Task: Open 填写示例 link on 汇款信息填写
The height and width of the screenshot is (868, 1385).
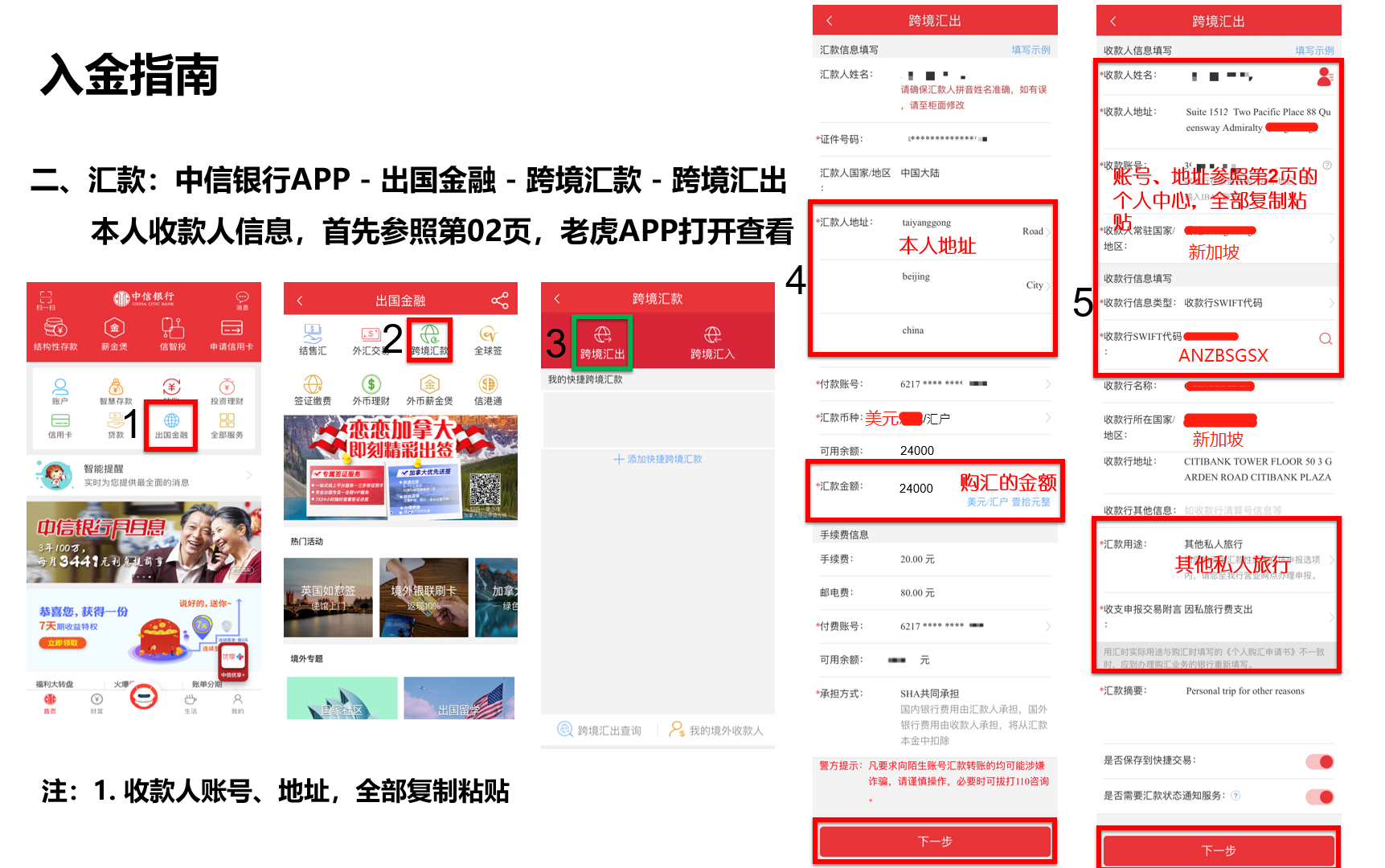Action: (x=1031, y=50)
